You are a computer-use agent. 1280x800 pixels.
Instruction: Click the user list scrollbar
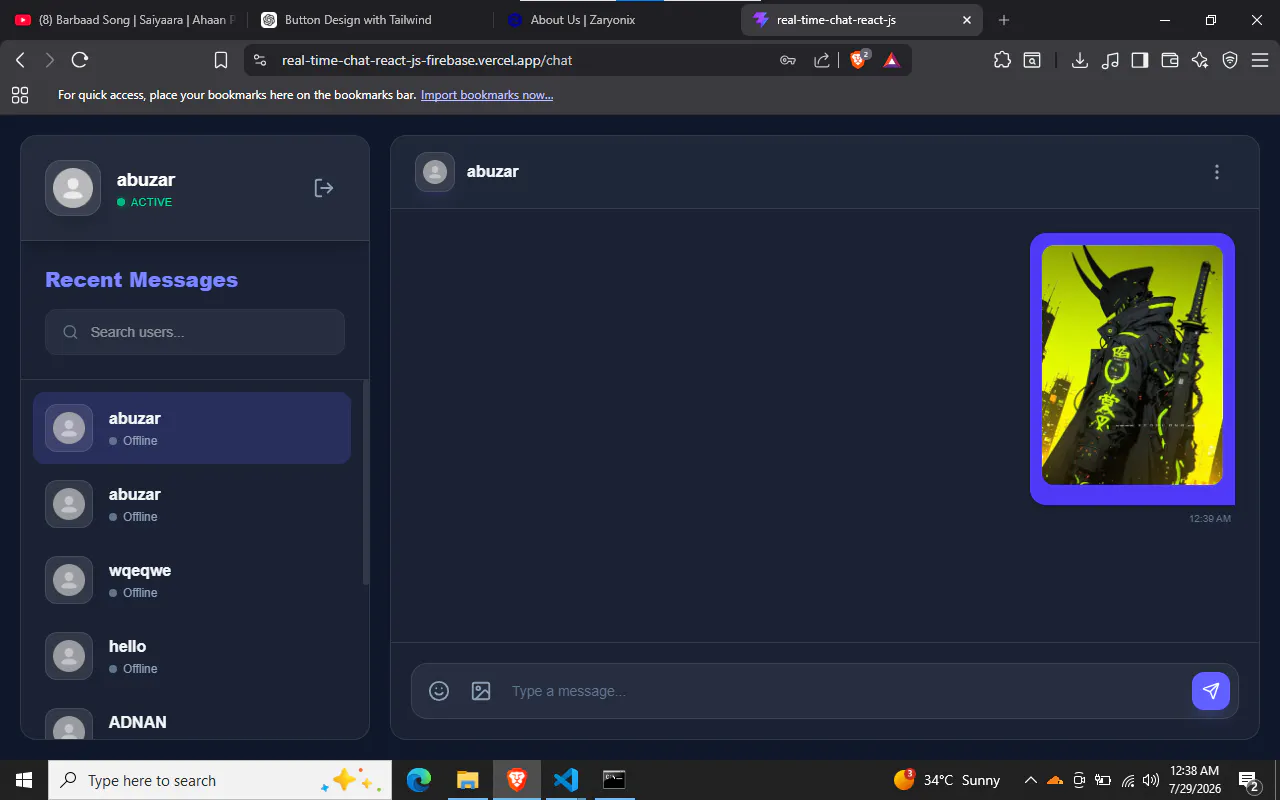click(x=365, y=482)
